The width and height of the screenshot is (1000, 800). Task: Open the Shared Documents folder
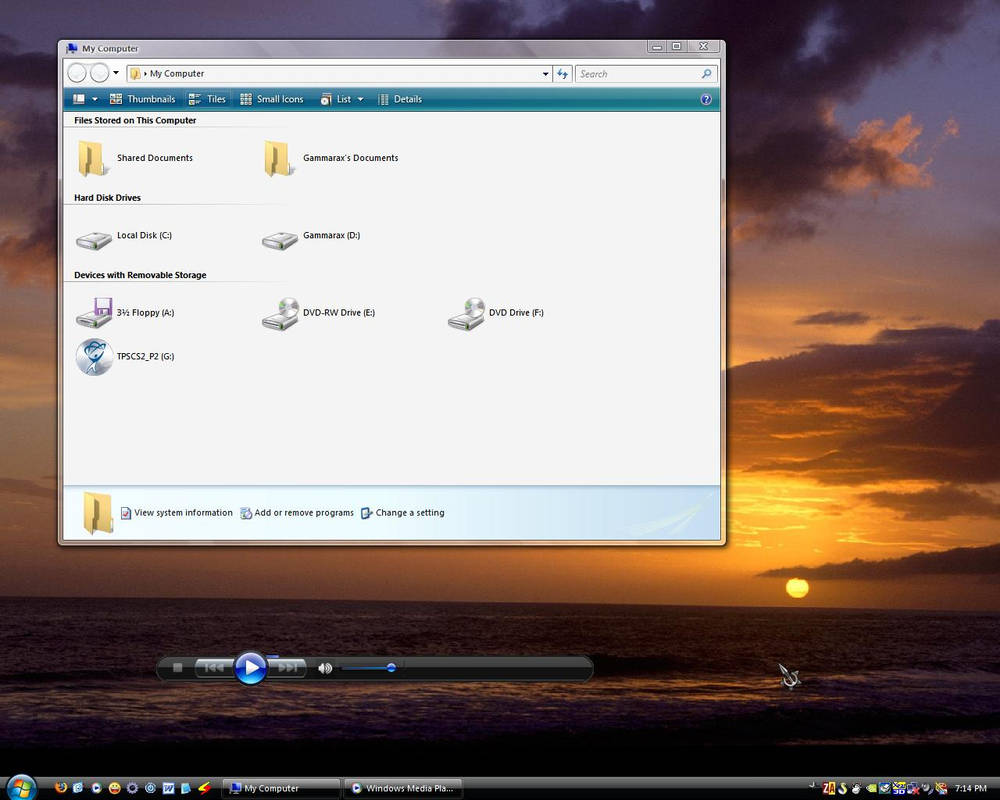click(x=135, y=158)
